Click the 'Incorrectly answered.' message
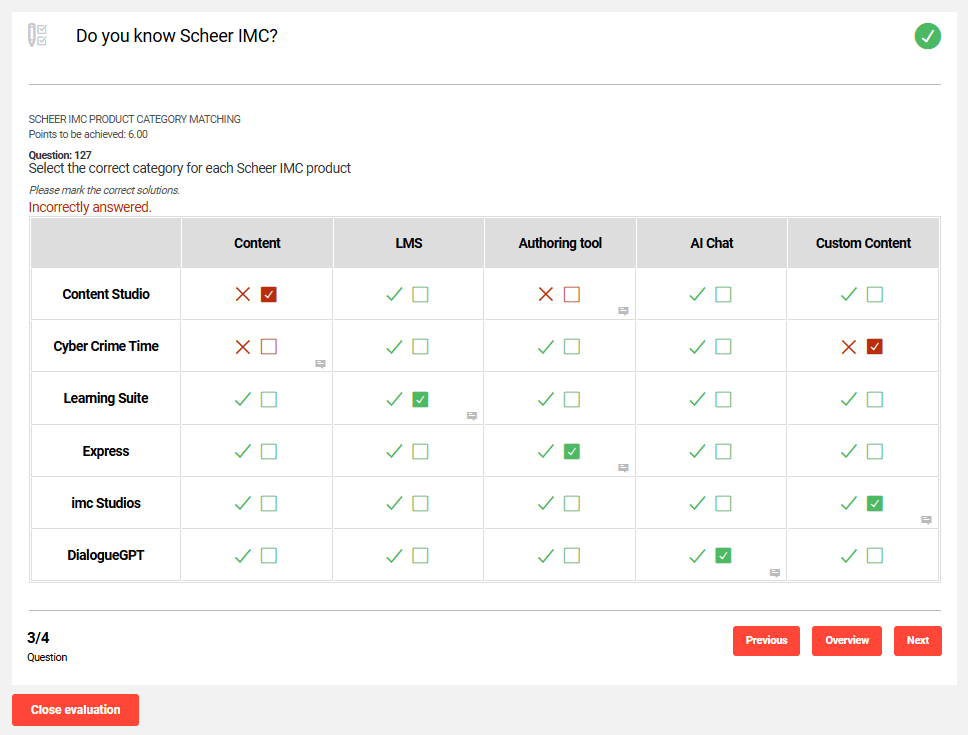The width and height of the screenshot is (968, 735). click(x=90, y=207)
